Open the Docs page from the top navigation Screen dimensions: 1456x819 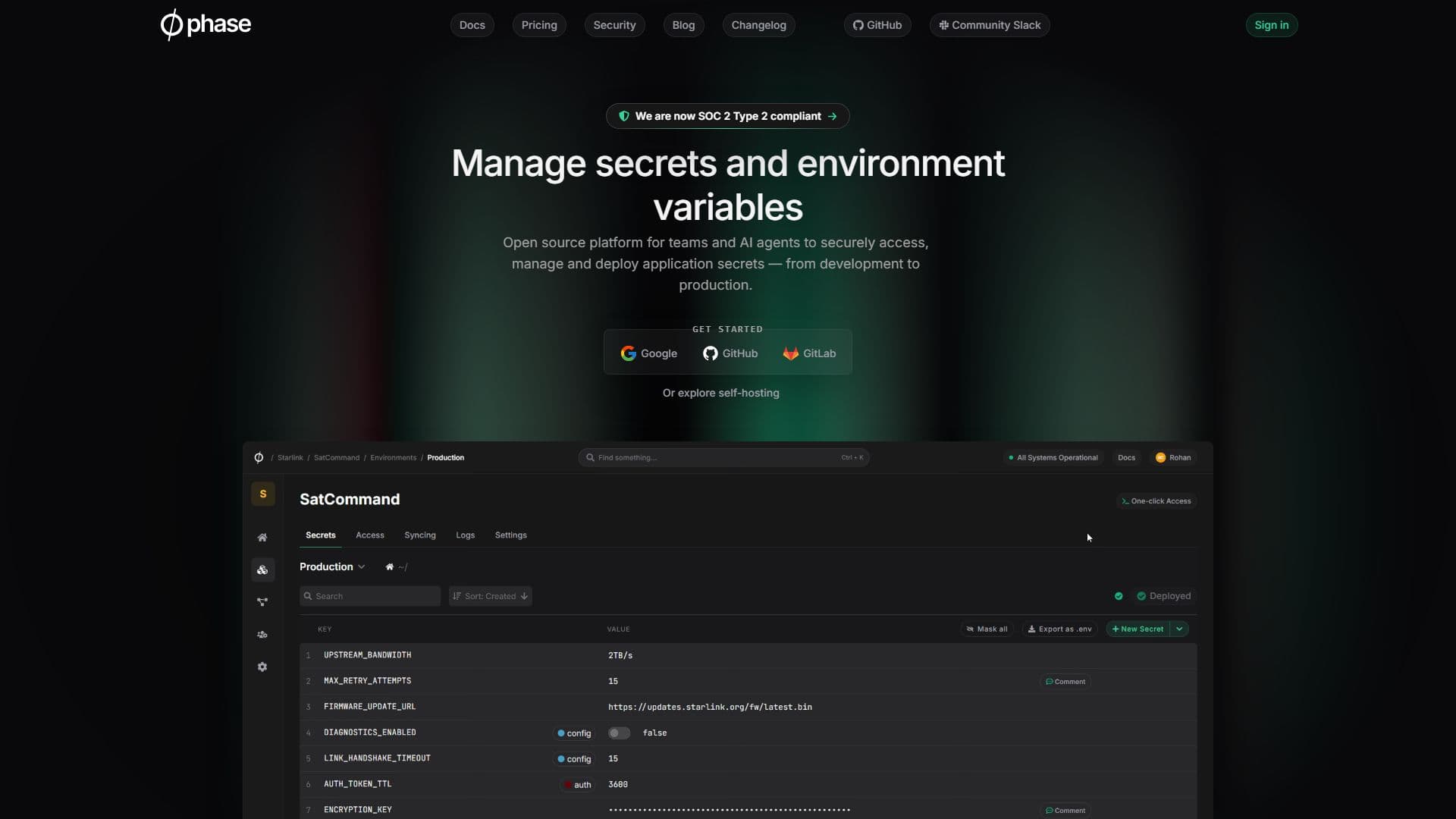472,25
